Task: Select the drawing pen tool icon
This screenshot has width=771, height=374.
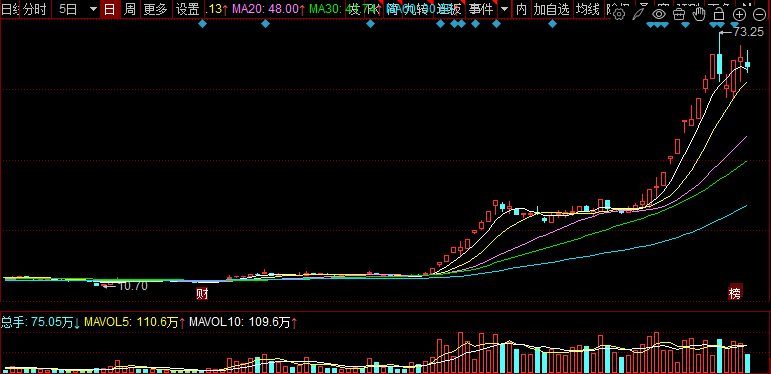Action: point(639,14)
